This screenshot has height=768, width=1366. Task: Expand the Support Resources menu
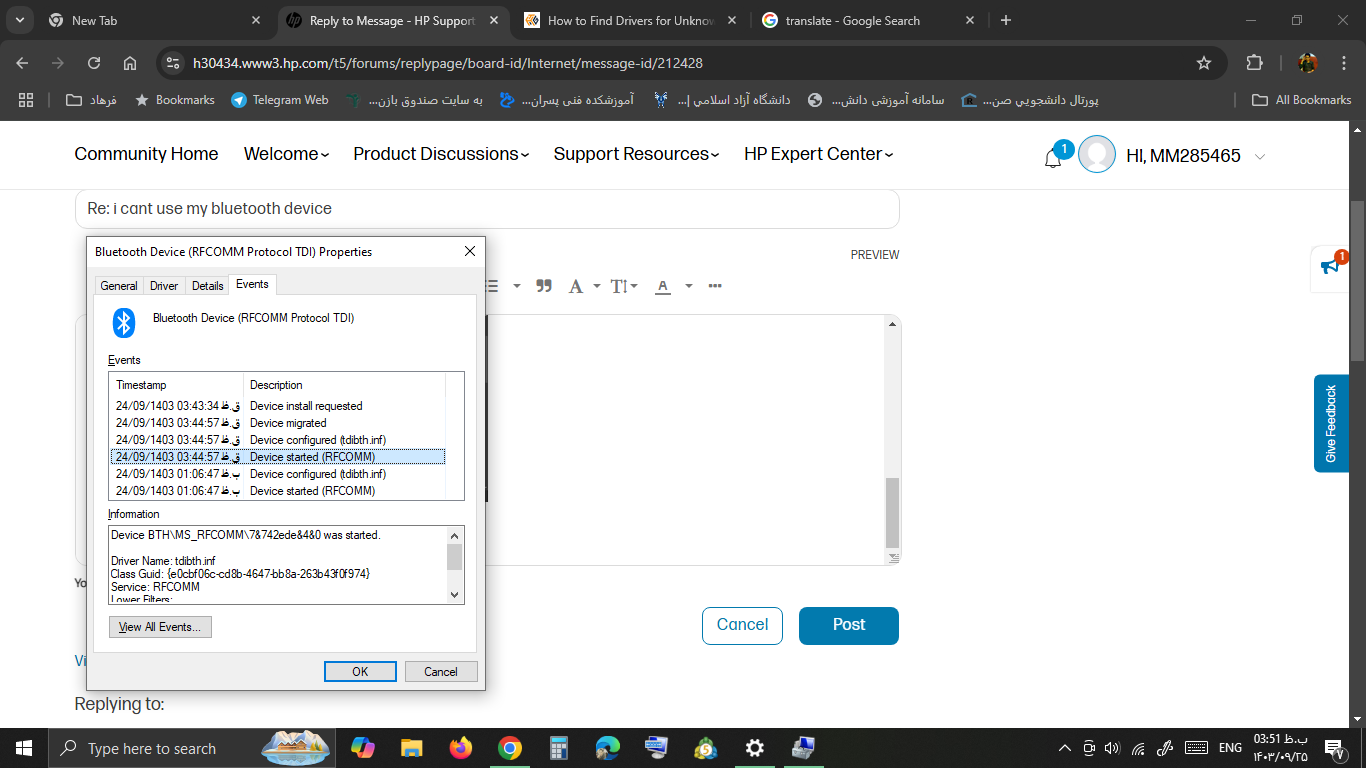pos(636,154)
